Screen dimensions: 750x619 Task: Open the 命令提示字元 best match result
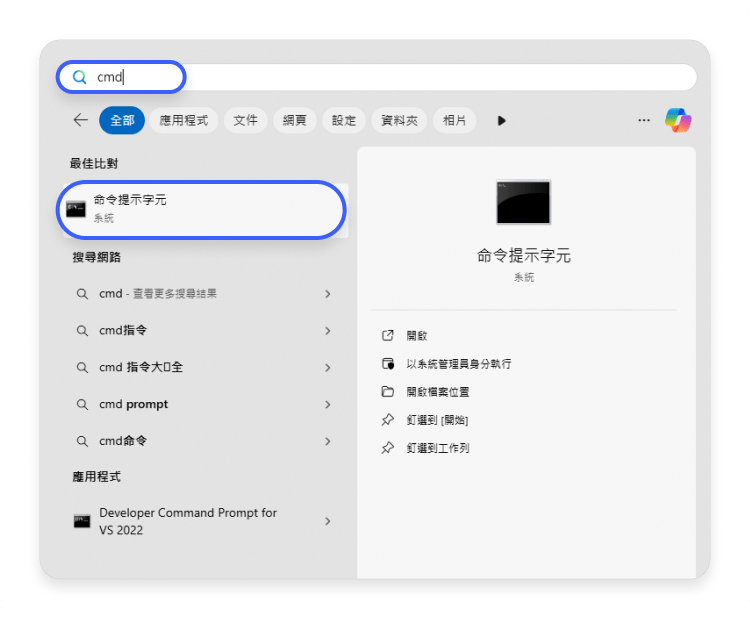point(200,208)
